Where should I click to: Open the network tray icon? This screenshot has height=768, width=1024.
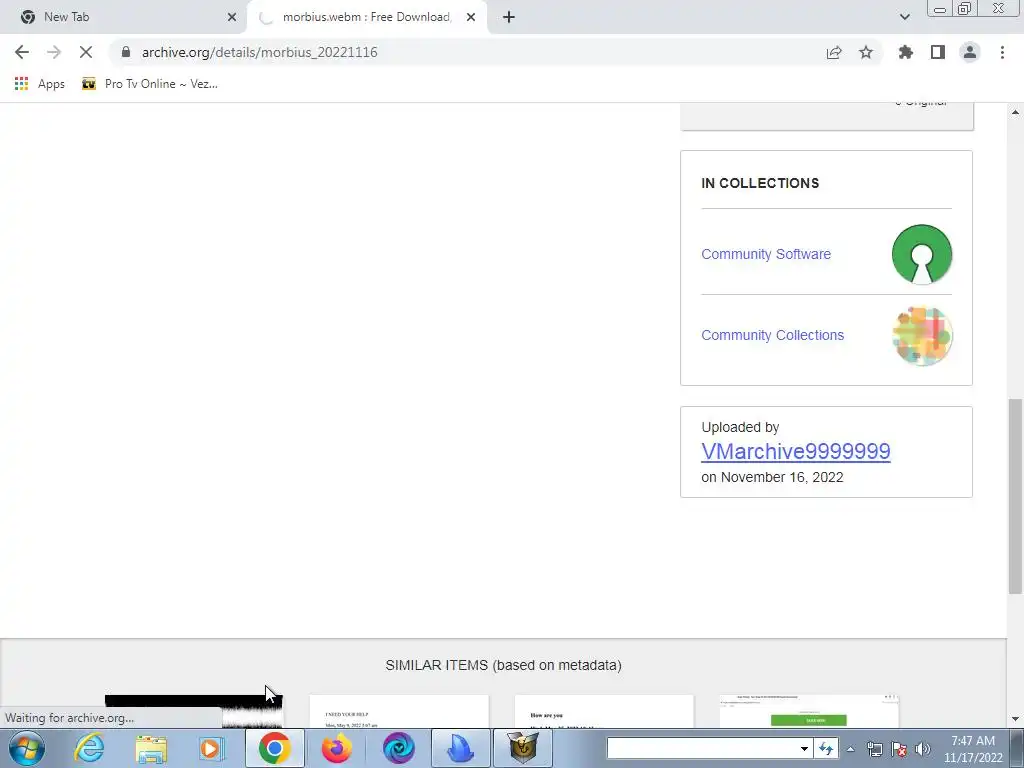pos(874,749)
